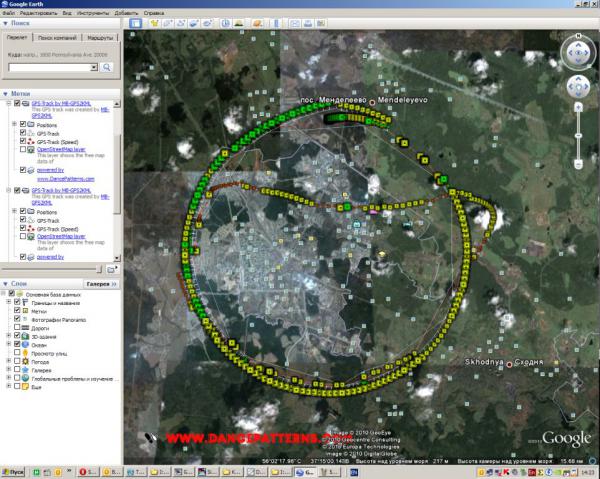Click the Record a Tour toolbar icon

click(x=207, y=23)
